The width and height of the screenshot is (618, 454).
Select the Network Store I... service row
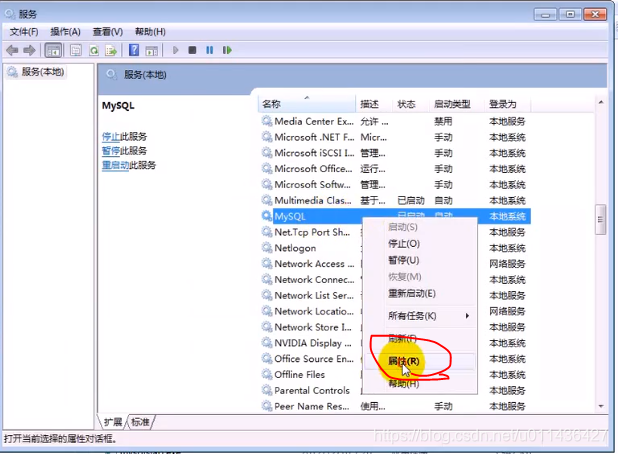(x=395, y=327)
